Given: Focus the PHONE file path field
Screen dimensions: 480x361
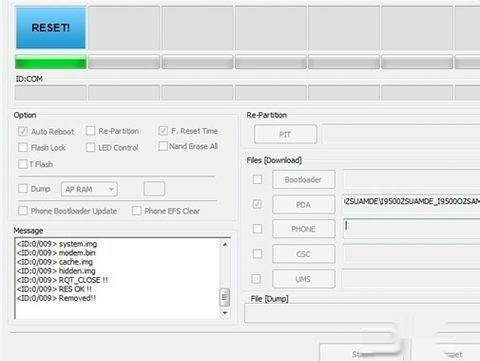Looking at the screenshot, I should pyautogui.click(x=412, y=228).
